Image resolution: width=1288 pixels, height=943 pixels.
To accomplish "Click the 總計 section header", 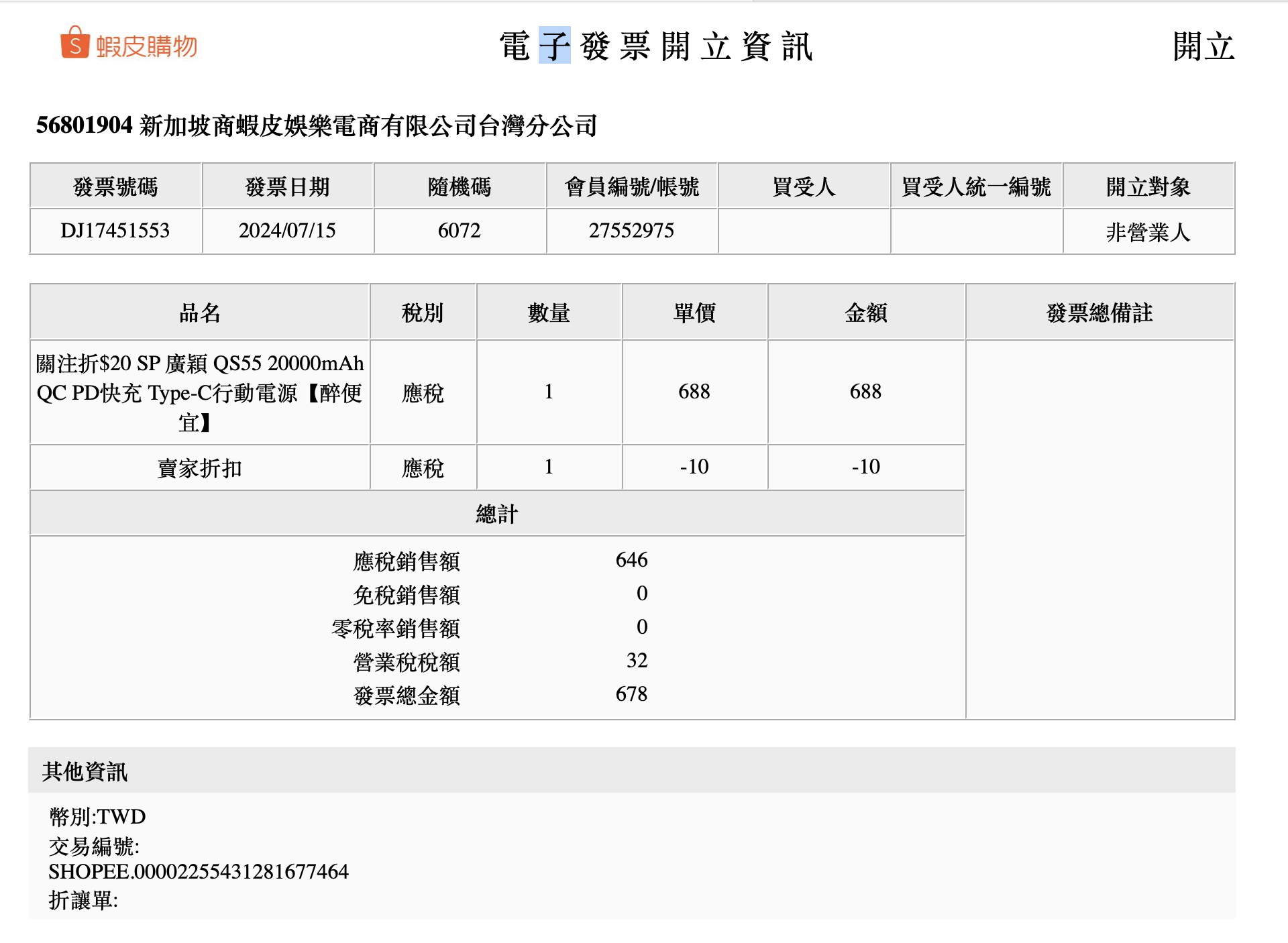I will 497,514.
